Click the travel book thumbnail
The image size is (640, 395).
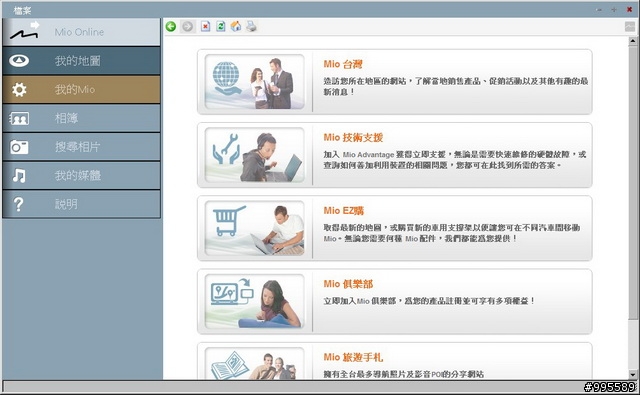pyautogui.click(x=255, y=363)
